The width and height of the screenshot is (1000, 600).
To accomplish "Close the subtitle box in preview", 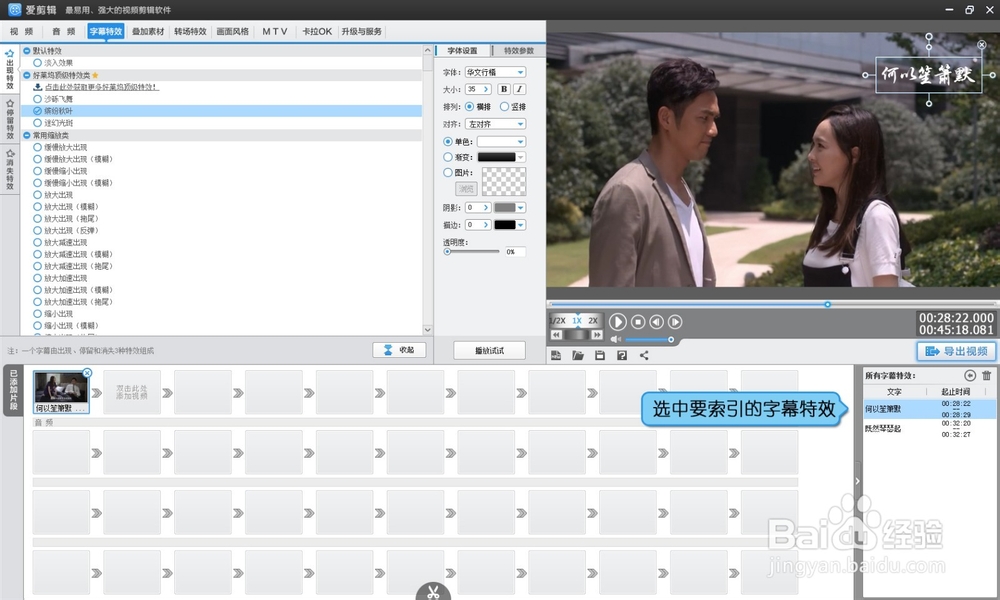I will 982,45.
